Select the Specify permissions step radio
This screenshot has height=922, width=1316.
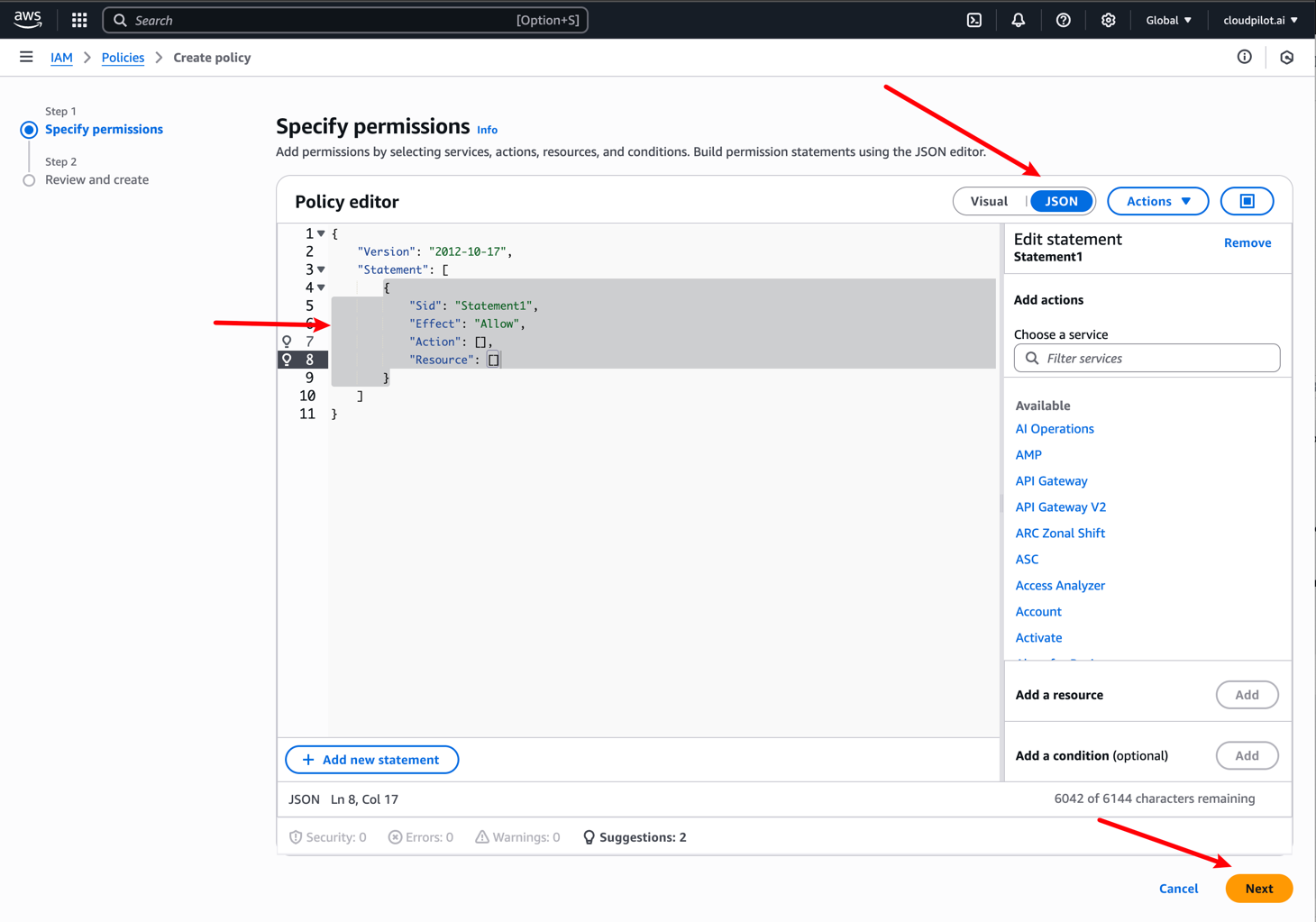[29, 129]
